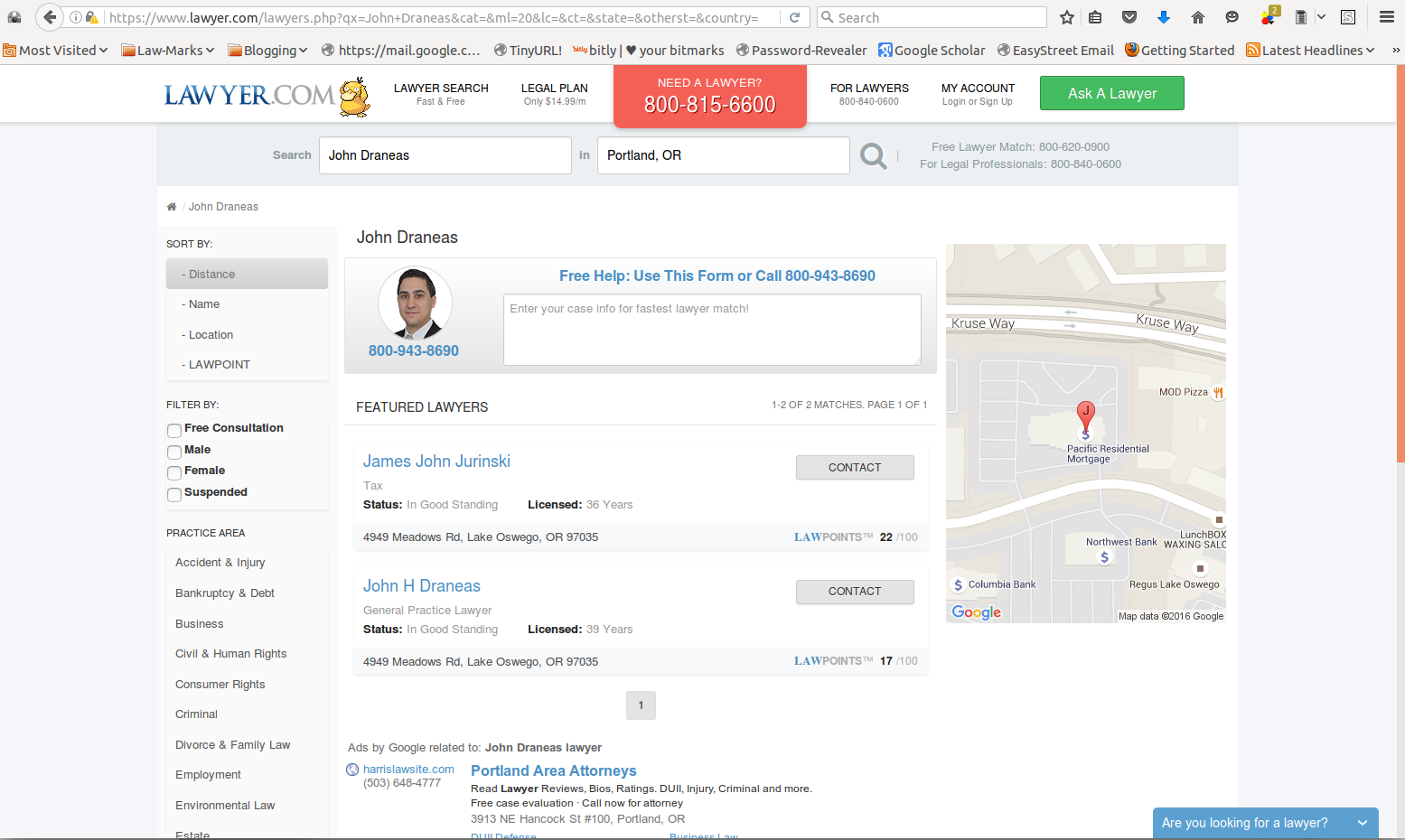Viewport: 1405px width, 840px height.
Task: Open the For Lawyers menu item
Action: click(869, 94)
